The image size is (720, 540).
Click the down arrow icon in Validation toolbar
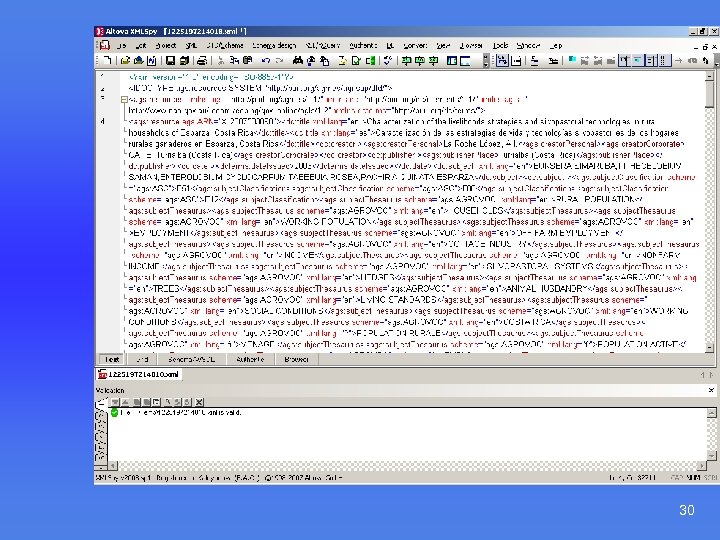click(x=116, y=402)
